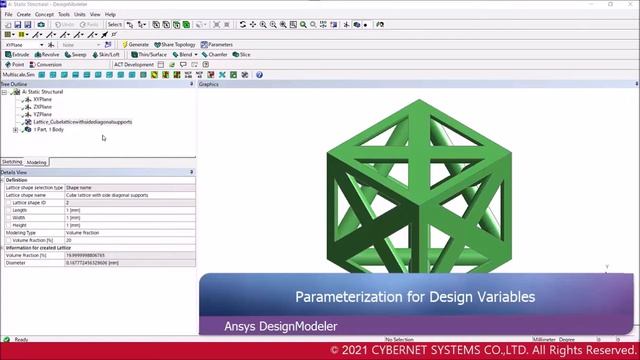Click the green Zoom to Fit magnifier
This screenshot has height=360, width=640.
pos(303,24)
